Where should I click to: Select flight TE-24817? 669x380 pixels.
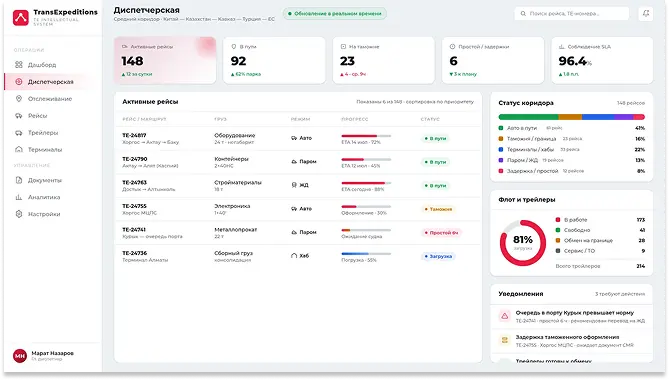tap(298, 139)
